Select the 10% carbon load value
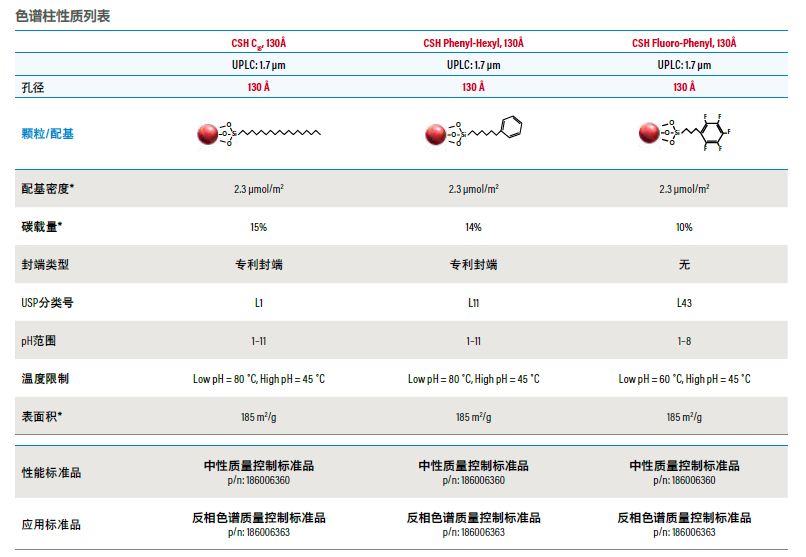 point(684,227)
